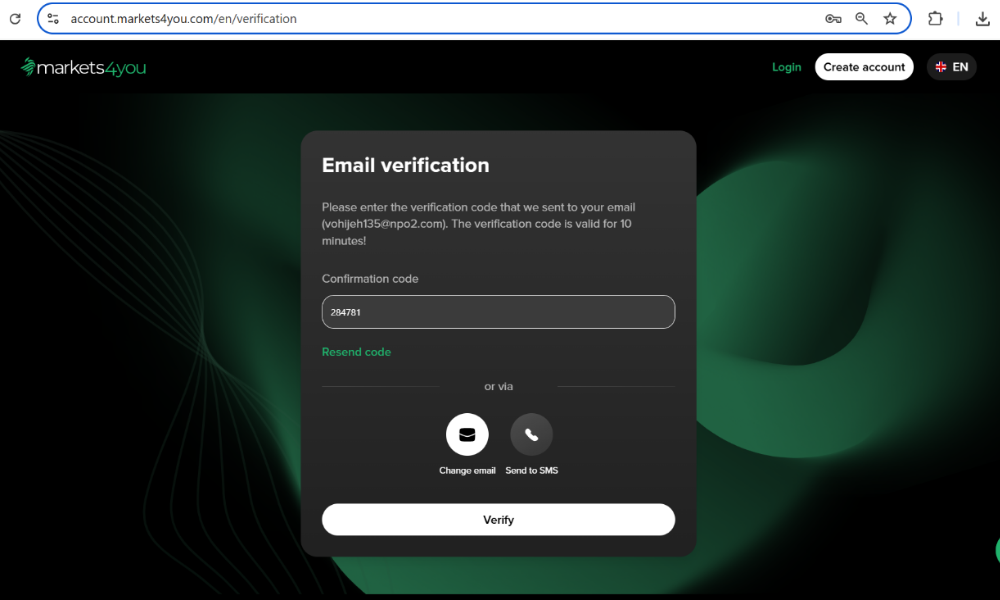Screen dimensions: 1000x600
Task: Click the 'Change email' text label
Action: (467, 471)
